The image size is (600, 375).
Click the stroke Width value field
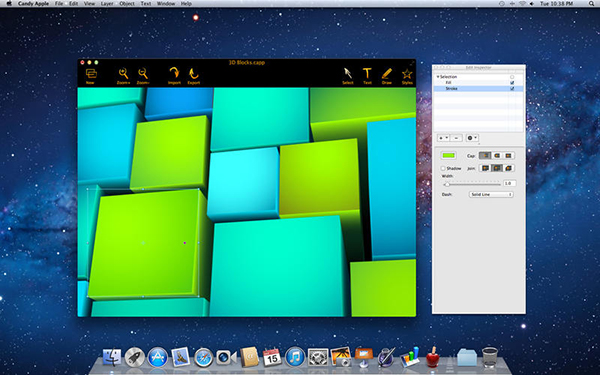pos(509,183)
